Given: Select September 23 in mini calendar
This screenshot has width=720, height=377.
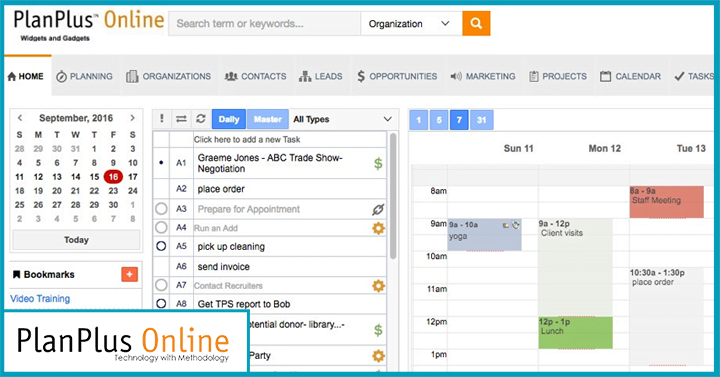Looking at the screenshot, I should pyautogui.click(x=113, y=191).
